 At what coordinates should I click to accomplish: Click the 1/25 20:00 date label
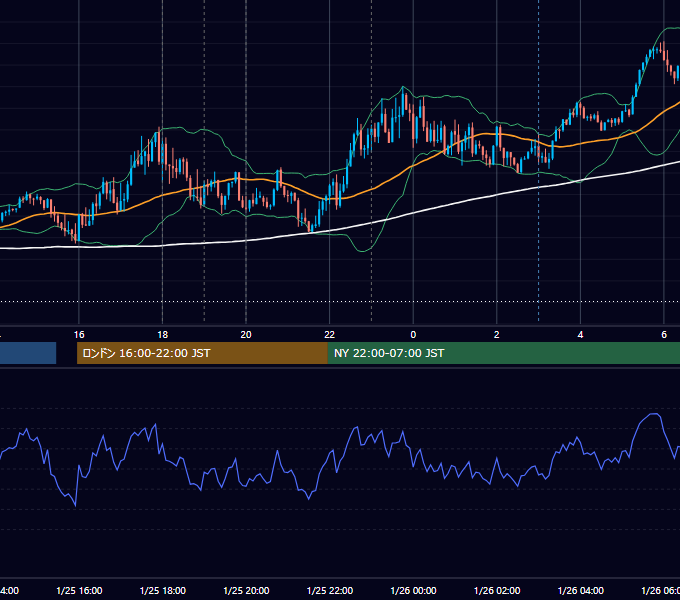point(246,591)
